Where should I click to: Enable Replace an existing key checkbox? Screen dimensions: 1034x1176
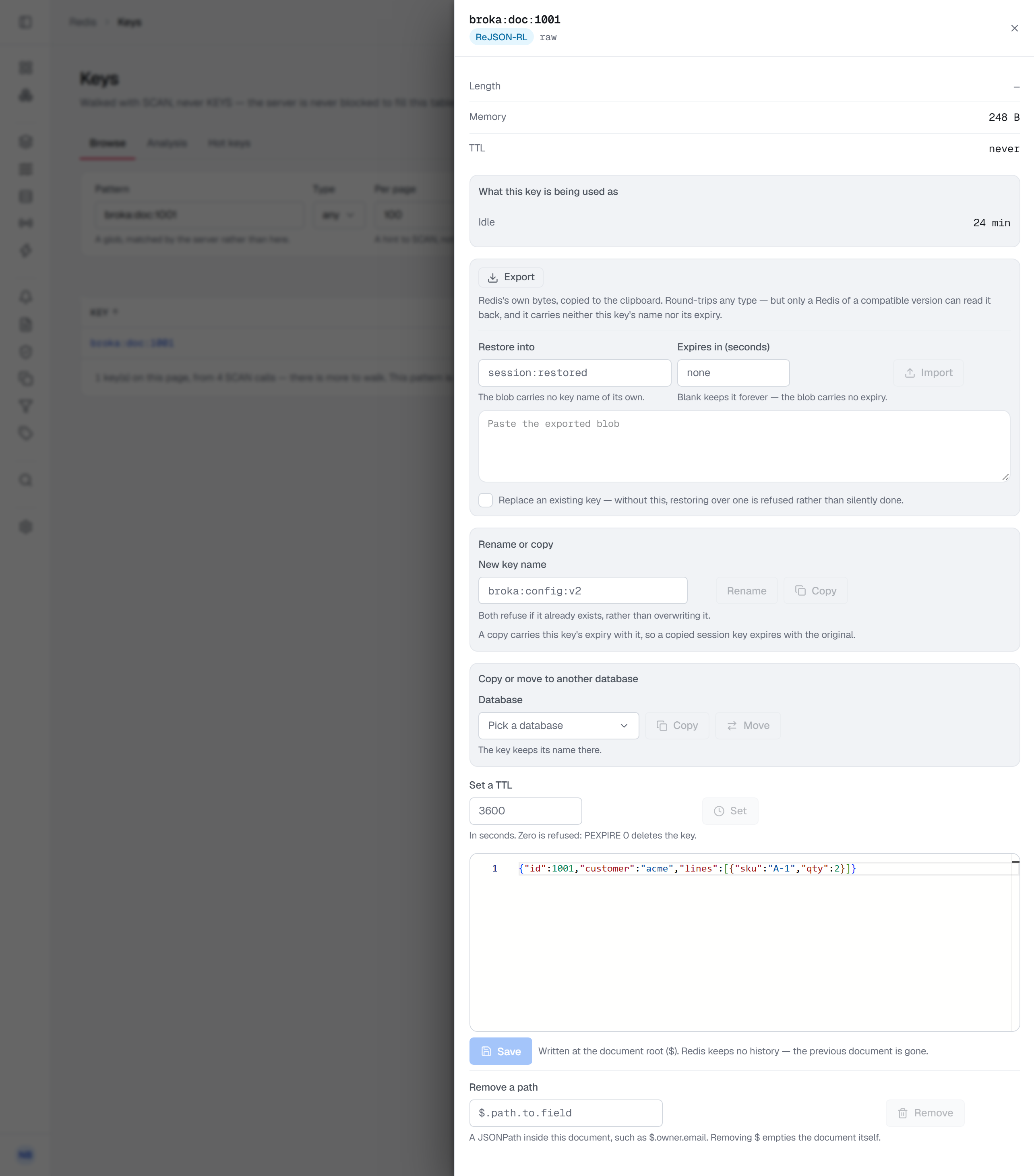coord(485,500)
